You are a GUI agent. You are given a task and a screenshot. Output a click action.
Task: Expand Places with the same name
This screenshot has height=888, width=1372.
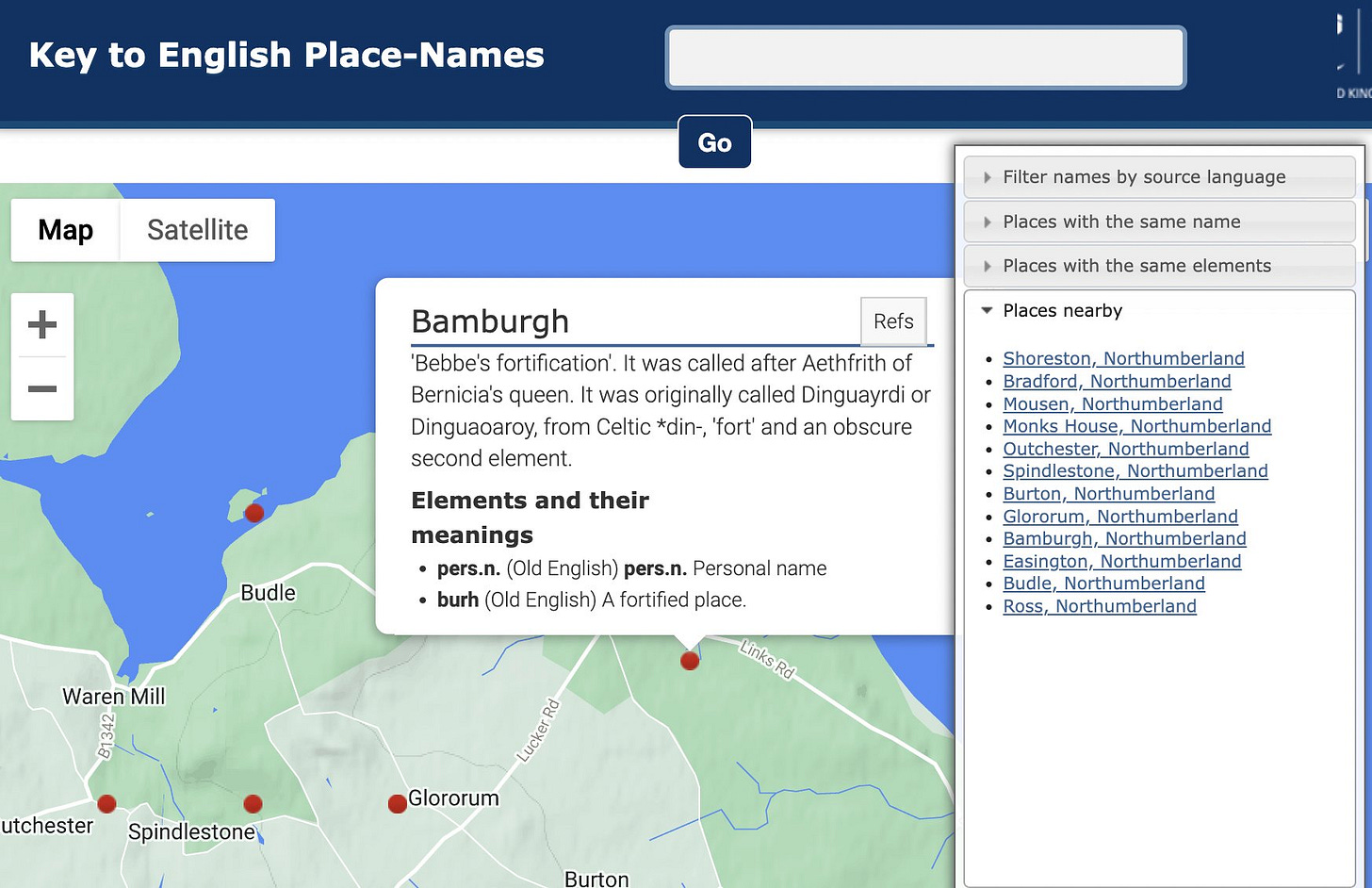pyautogui.click(x=1159, y=222)
